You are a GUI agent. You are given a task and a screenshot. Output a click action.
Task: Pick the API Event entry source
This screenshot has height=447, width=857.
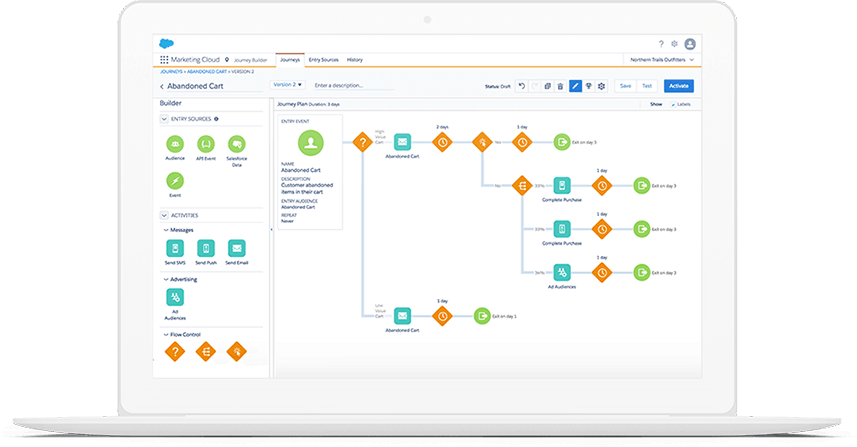click(206, 144)
